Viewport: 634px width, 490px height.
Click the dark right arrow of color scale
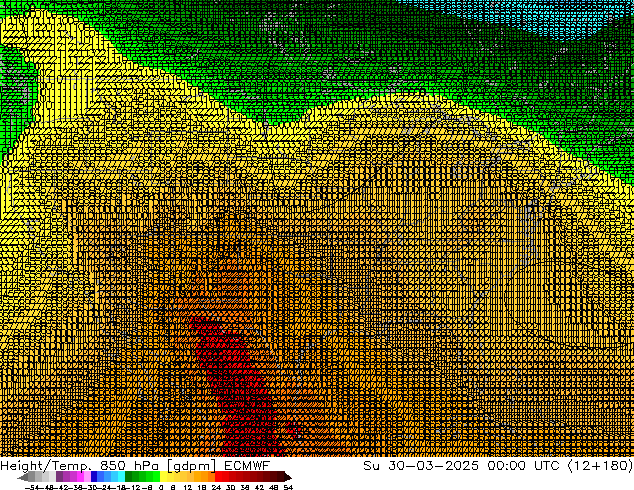288,478
